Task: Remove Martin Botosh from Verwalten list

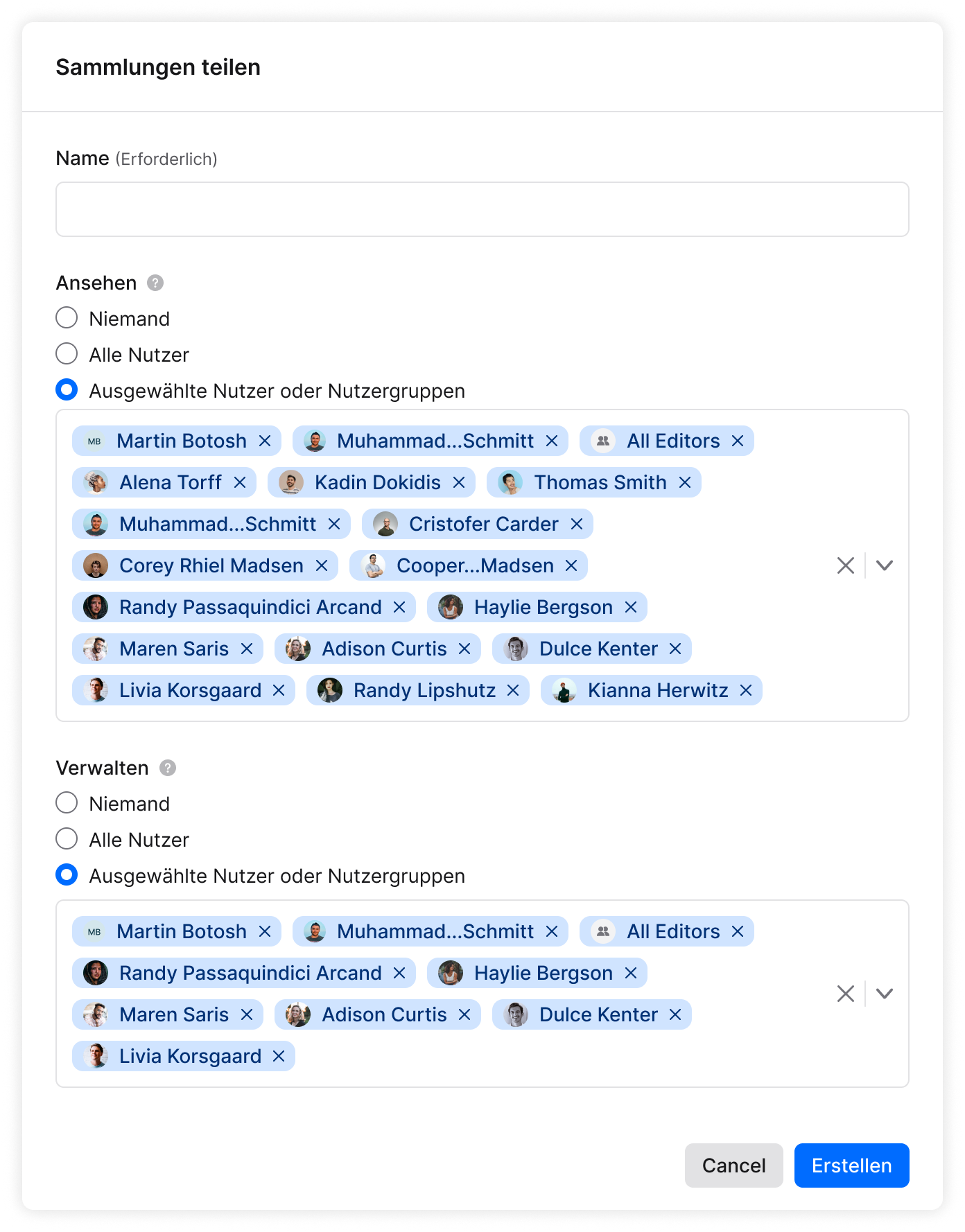Action: point(265,931)
